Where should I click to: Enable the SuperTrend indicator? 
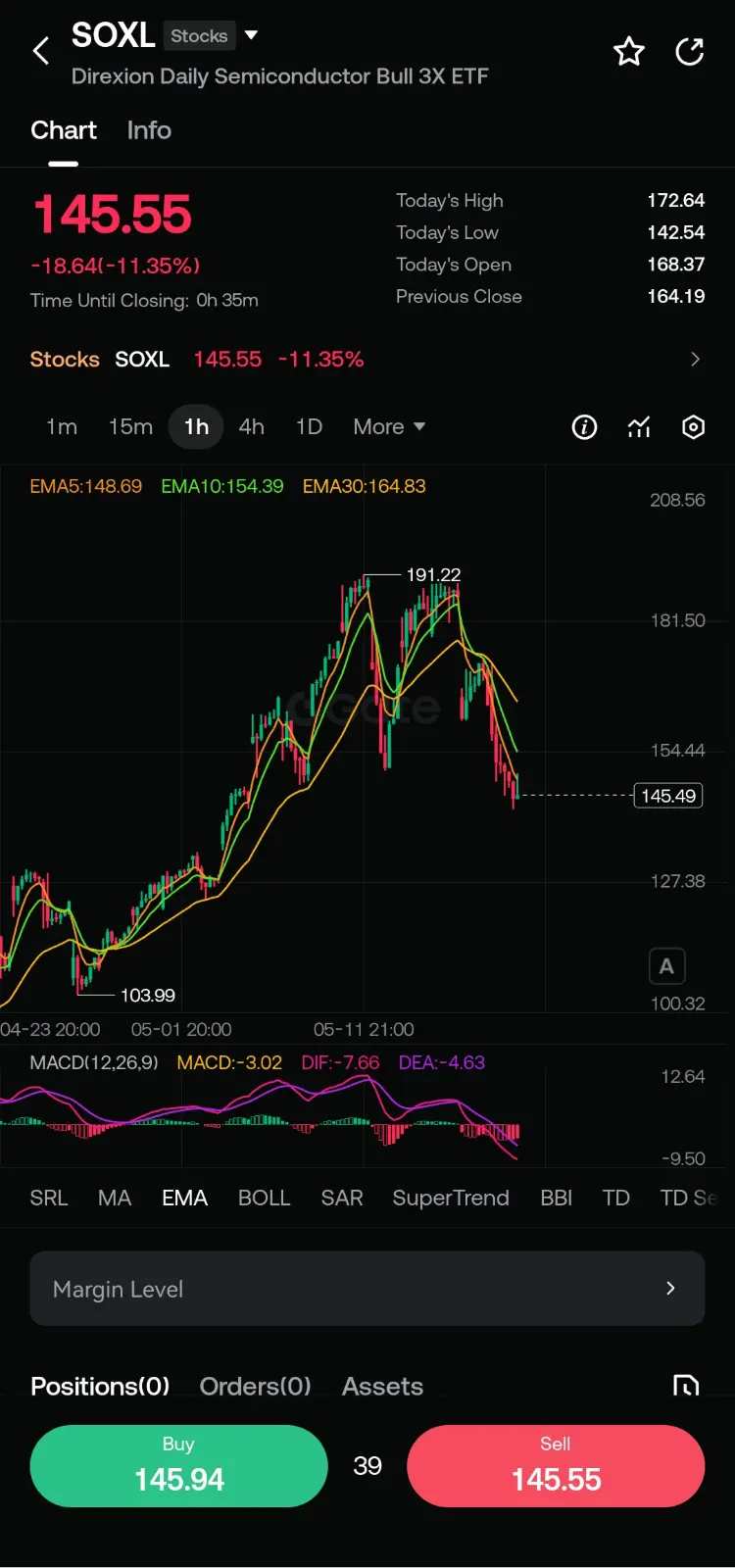point(451,1198)
